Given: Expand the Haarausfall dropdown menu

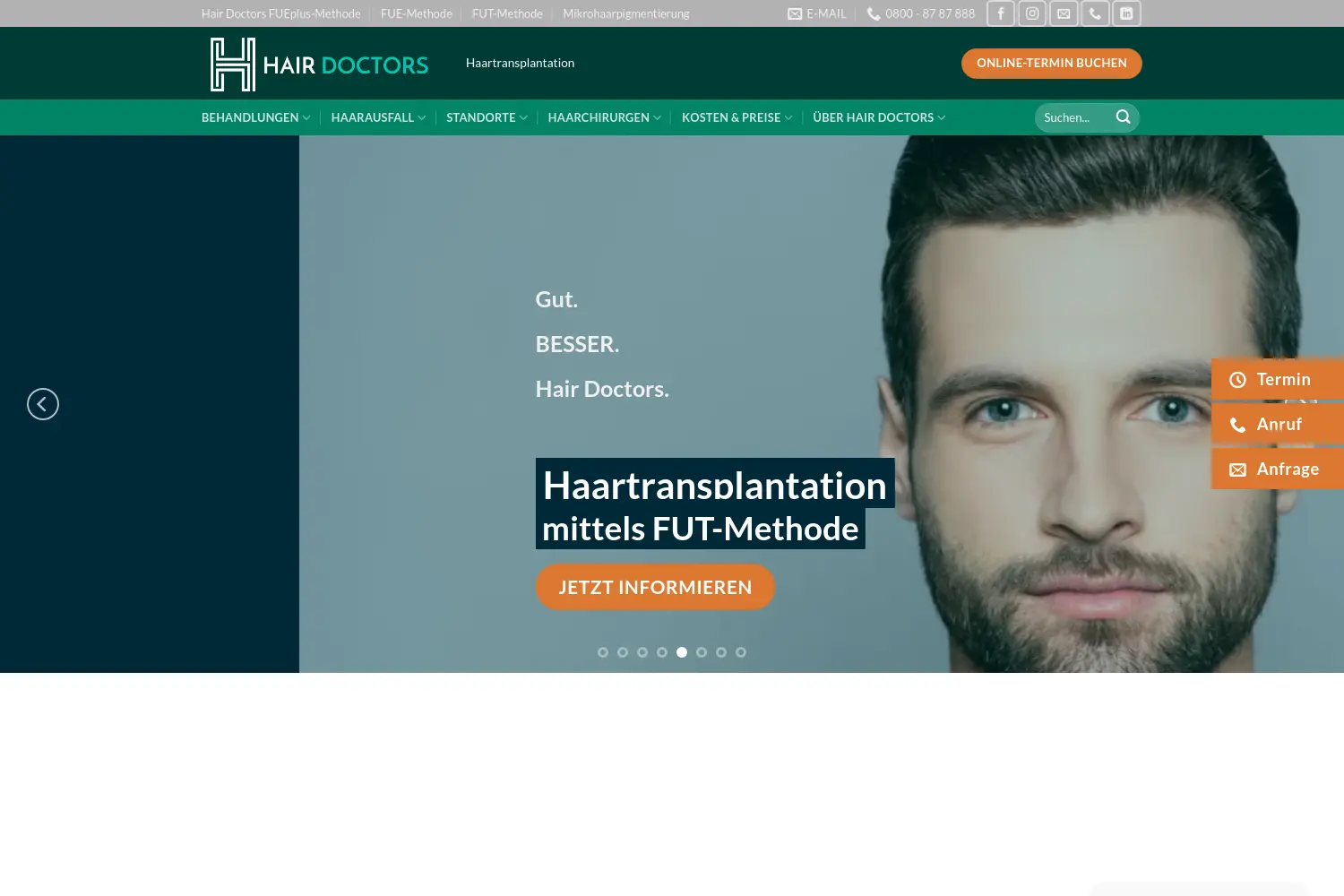Looking at the screenshot, I should click(378, 117).
